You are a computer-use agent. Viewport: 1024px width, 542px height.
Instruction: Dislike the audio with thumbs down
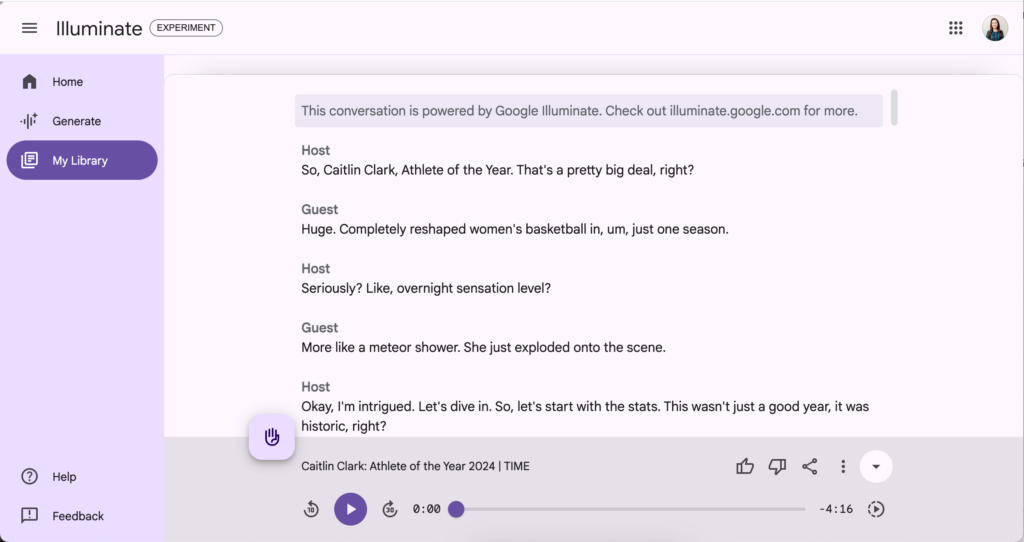pos(777,466)
